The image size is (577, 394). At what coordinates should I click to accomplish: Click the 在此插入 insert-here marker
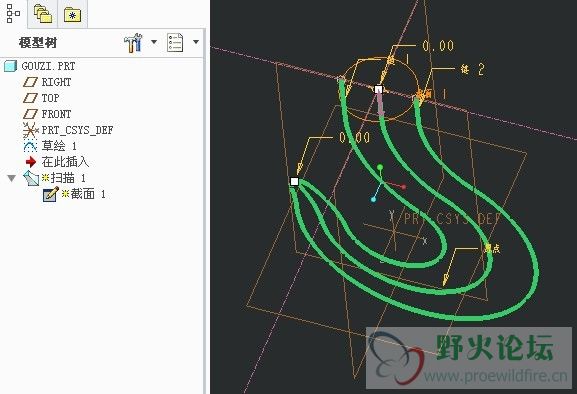pos(65,162)
